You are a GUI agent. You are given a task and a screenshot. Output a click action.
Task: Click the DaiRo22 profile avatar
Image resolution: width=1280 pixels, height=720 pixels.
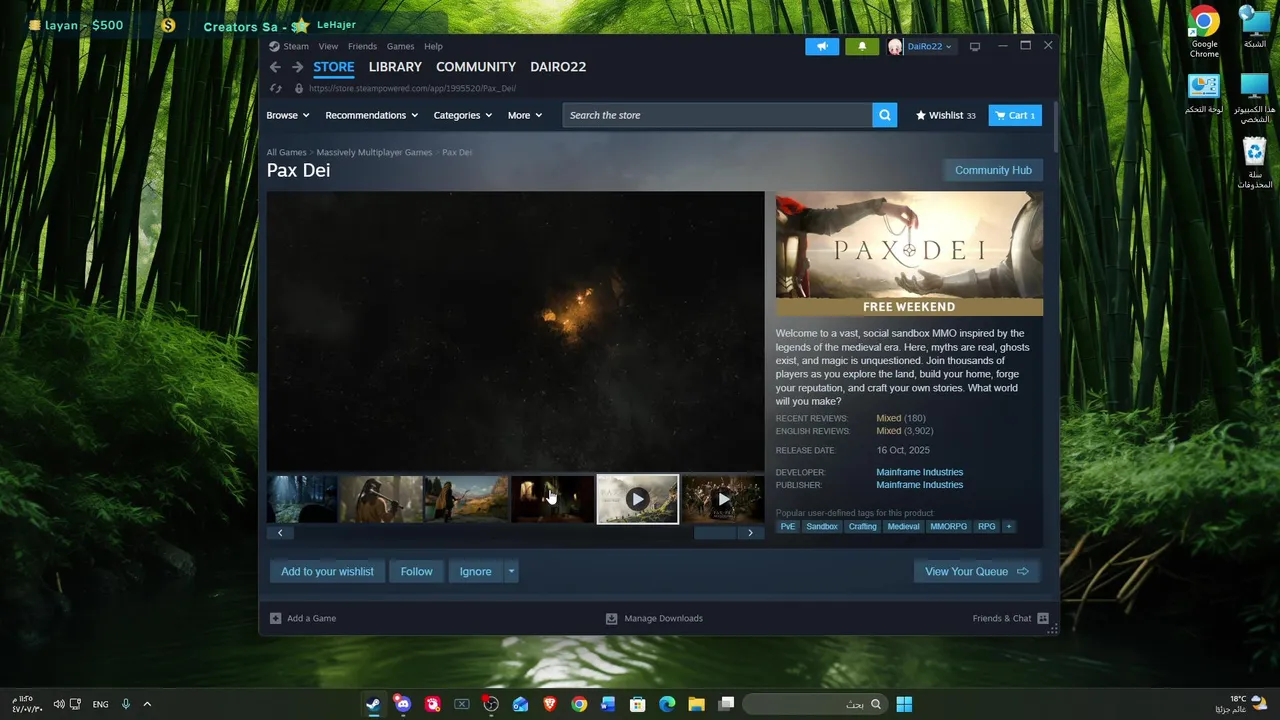coord(895,47)
